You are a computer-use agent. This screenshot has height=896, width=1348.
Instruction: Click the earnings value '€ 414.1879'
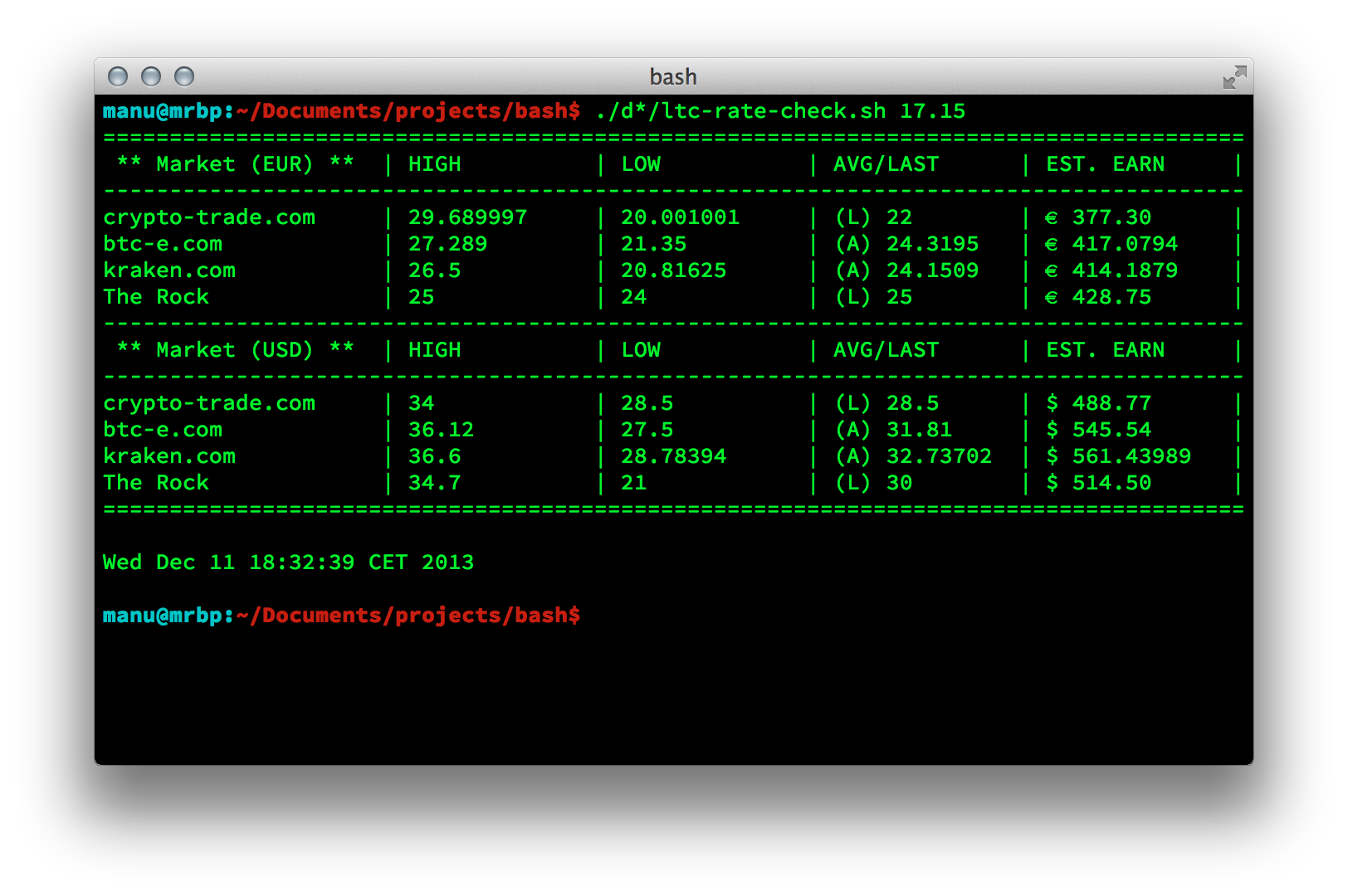[x=1111, y=270]
